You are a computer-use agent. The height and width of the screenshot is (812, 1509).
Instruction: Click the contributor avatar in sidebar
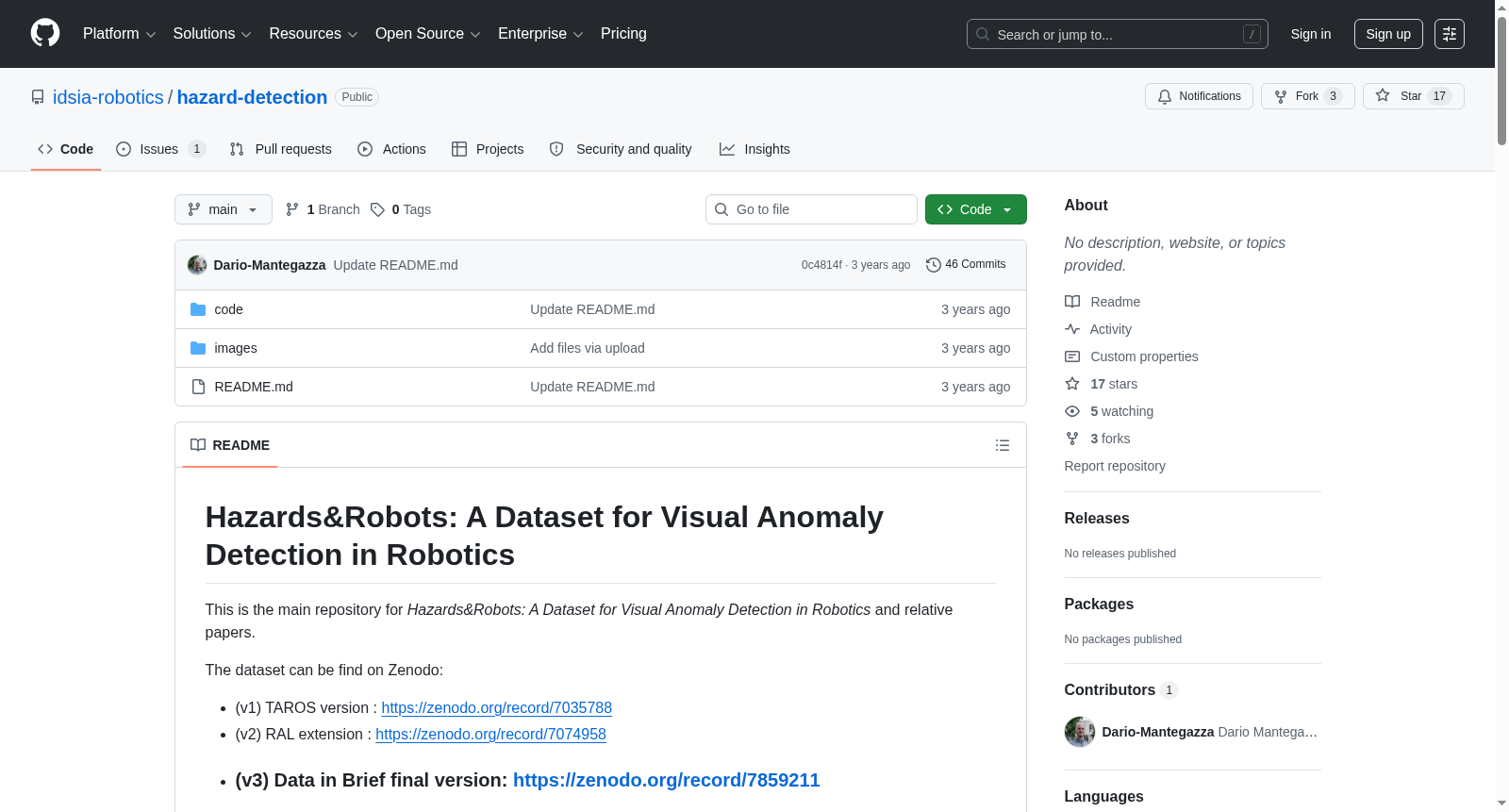pyautogui.click(x=1080, y=732)
